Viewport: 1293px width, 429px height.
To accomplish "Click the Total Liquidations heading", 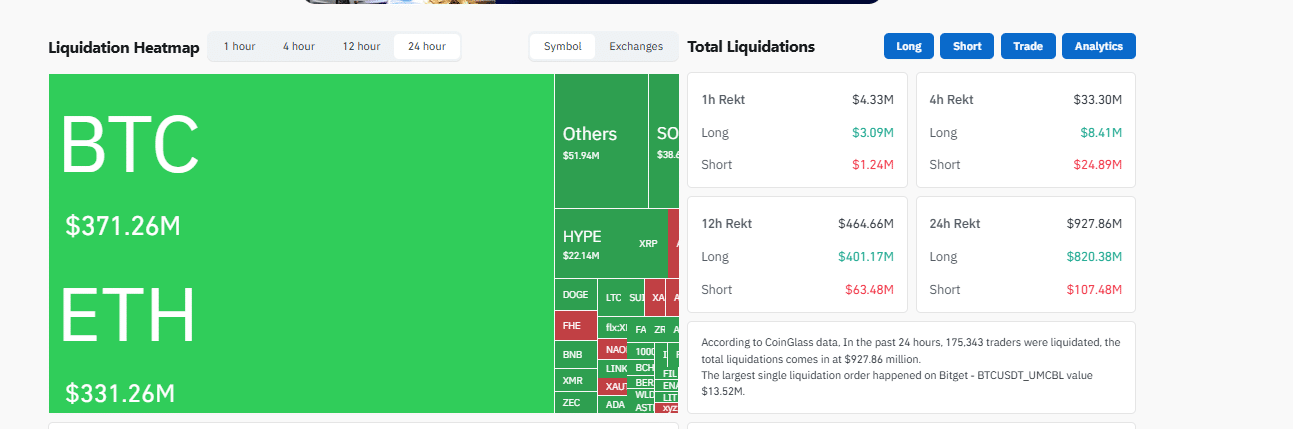I will tap(751, 47).
